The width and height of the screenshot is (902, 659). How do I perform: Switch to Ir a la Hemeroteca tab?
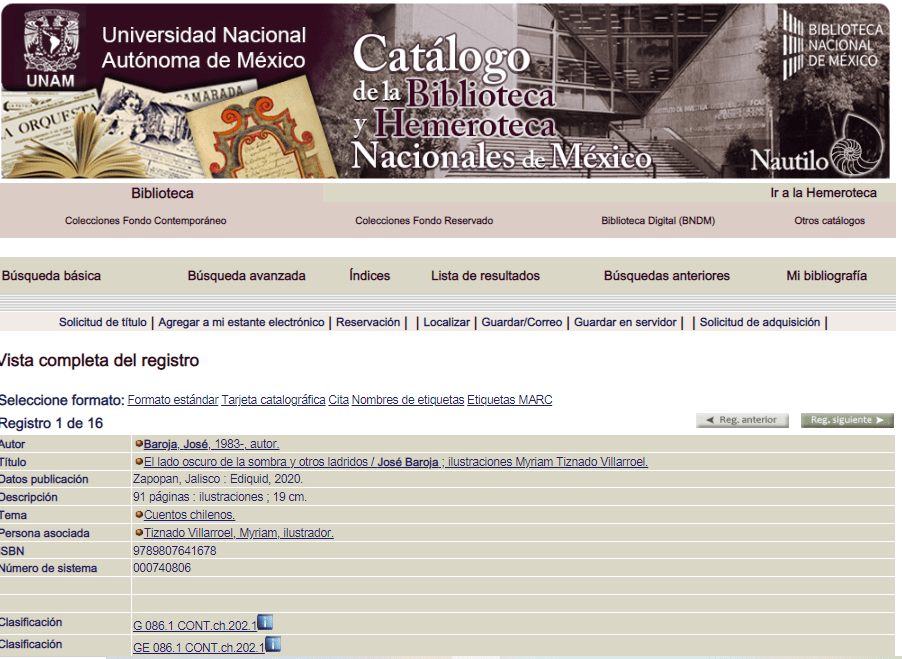tap(823, 193)
